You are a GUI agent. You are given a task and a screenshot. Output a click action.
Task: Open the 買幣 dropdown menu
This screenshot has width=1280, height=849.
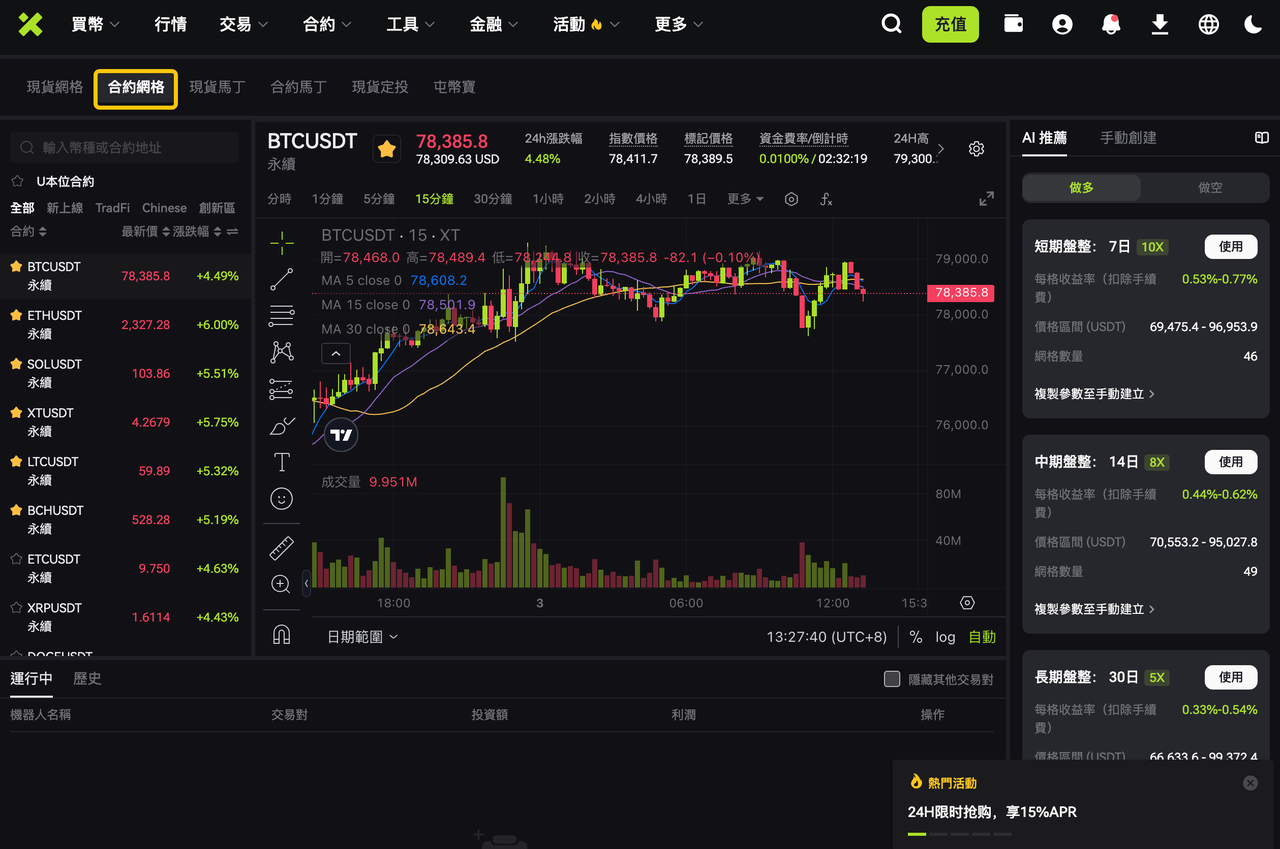pyautogui.click(x=95, y=24)
